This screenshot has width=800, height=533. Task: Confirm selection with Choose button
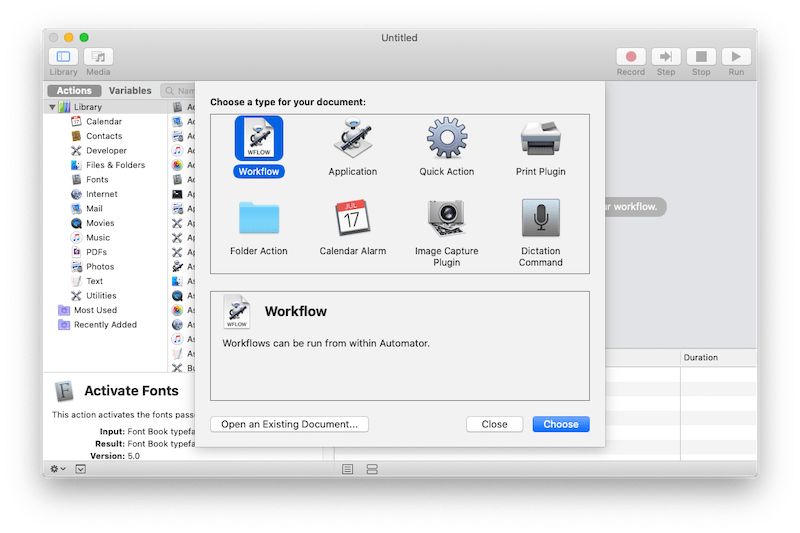(x=561, y=424)
